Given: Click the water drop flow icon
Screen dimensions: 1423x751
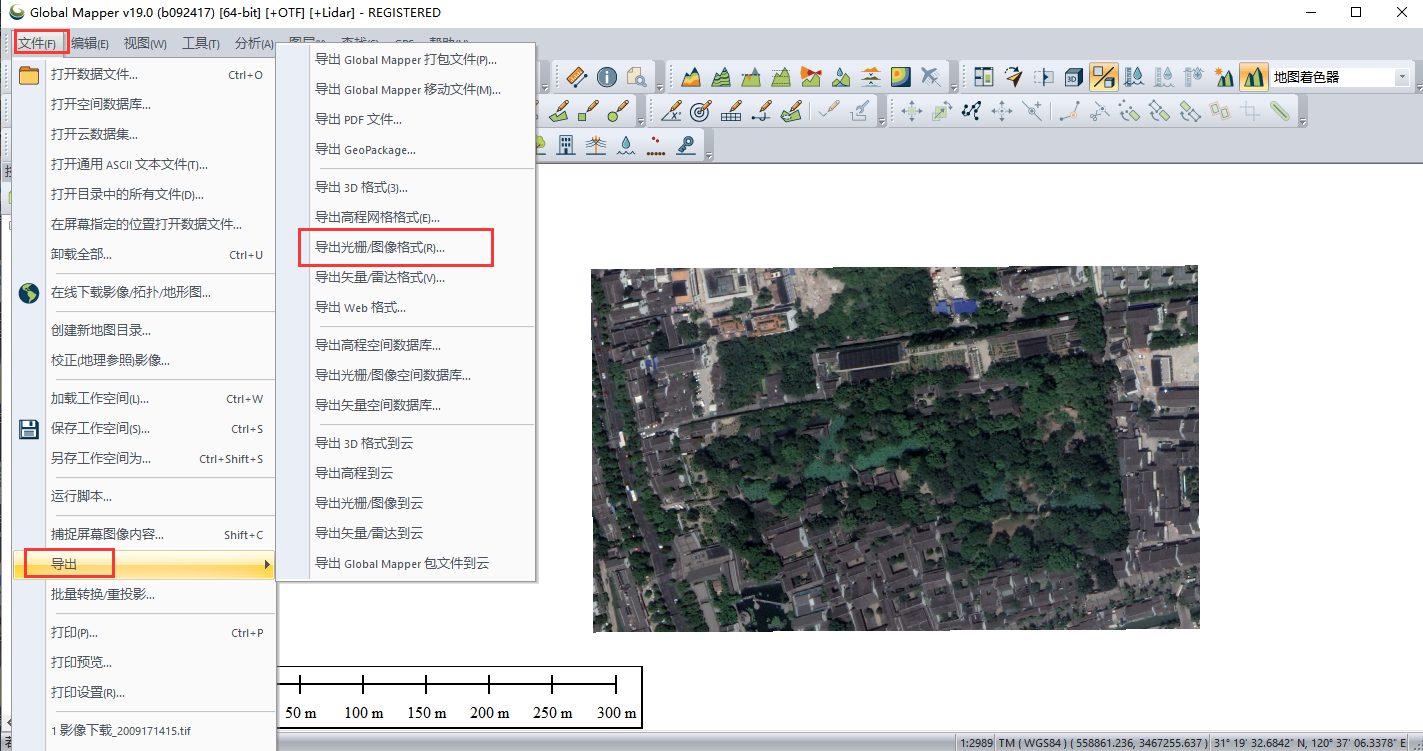Looking at the screenshot, I should click(x=841, y=77).
